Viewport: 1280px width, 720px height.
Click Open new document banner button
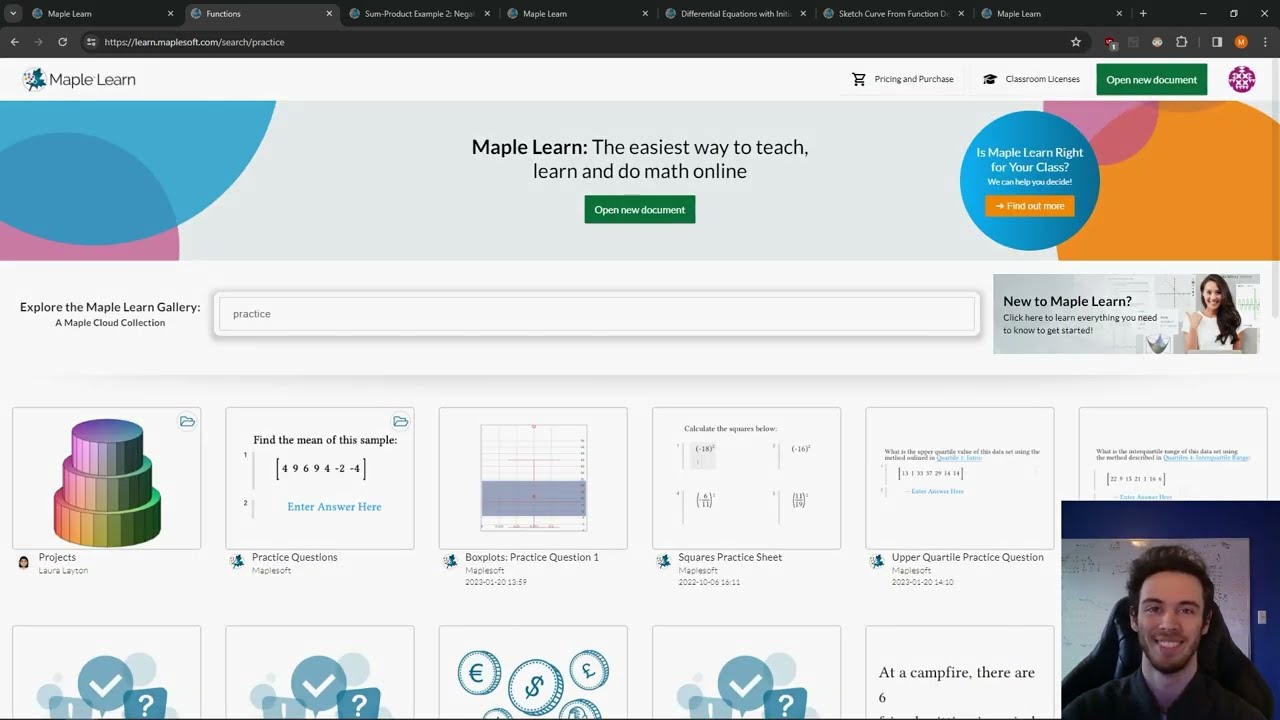(x=640, y=210)
